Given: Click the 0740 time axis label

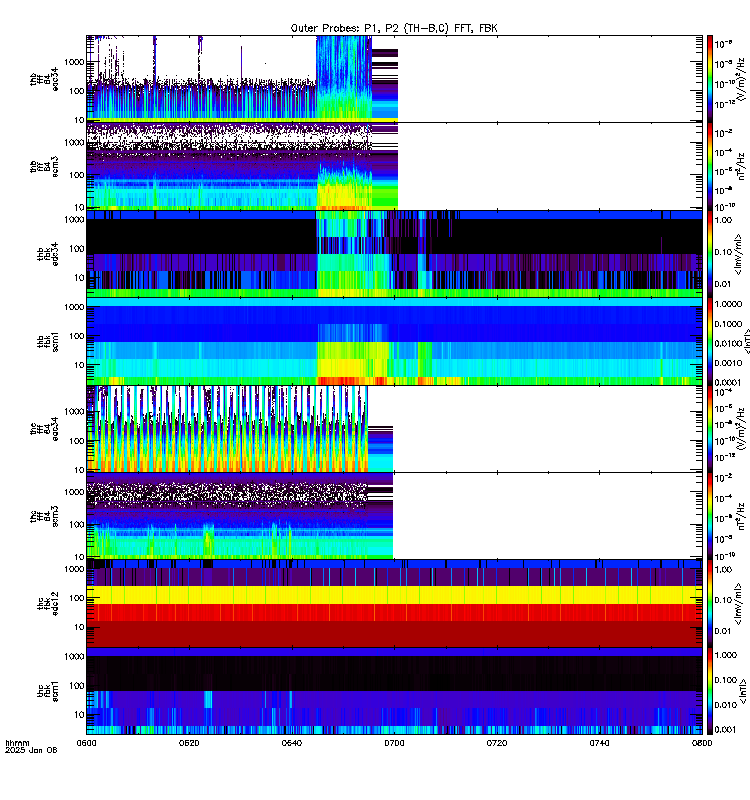Looking at the screenshot, I should 599,743.
